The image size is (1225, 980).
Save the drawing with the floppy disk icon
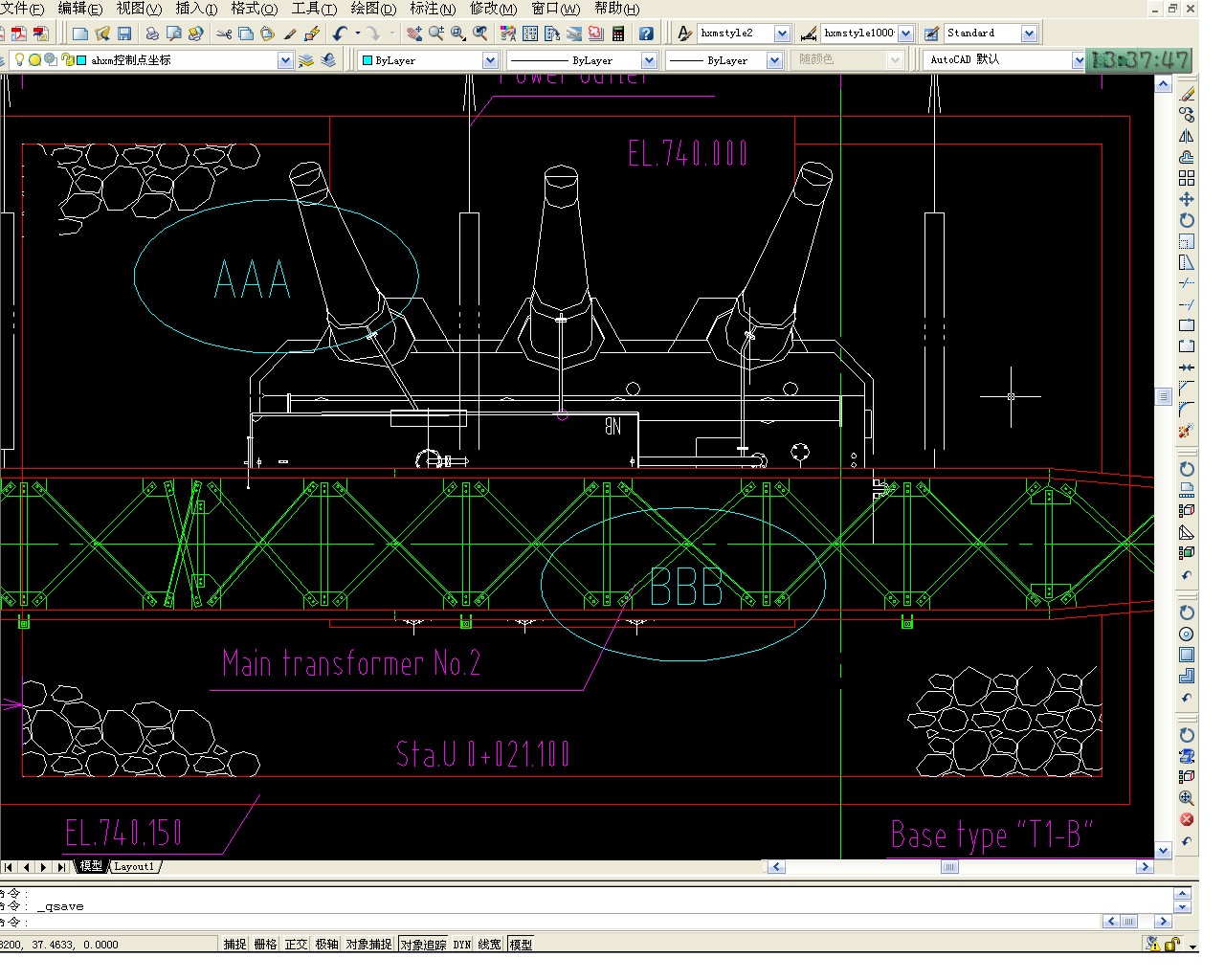point(124,33)
